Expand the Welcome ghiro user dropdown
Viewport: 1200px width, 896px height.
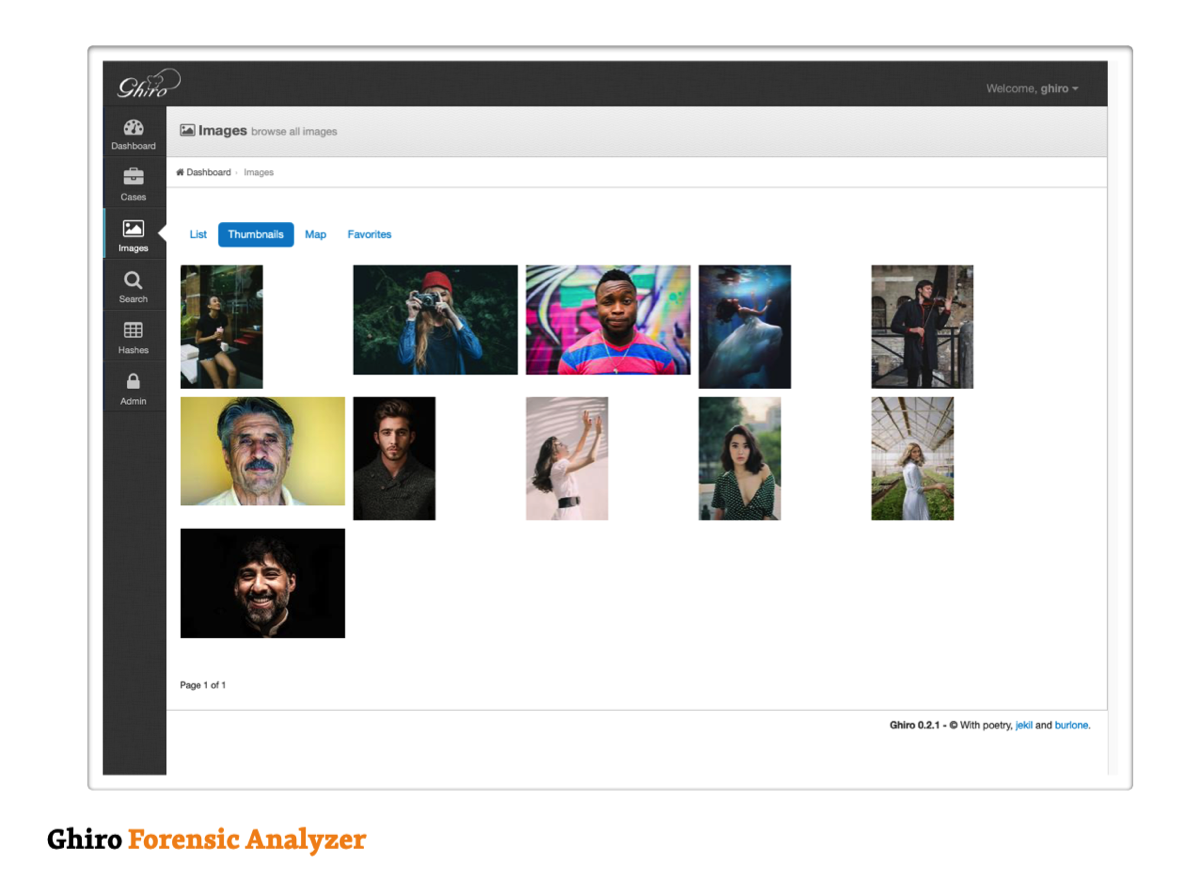[1032, 89]
